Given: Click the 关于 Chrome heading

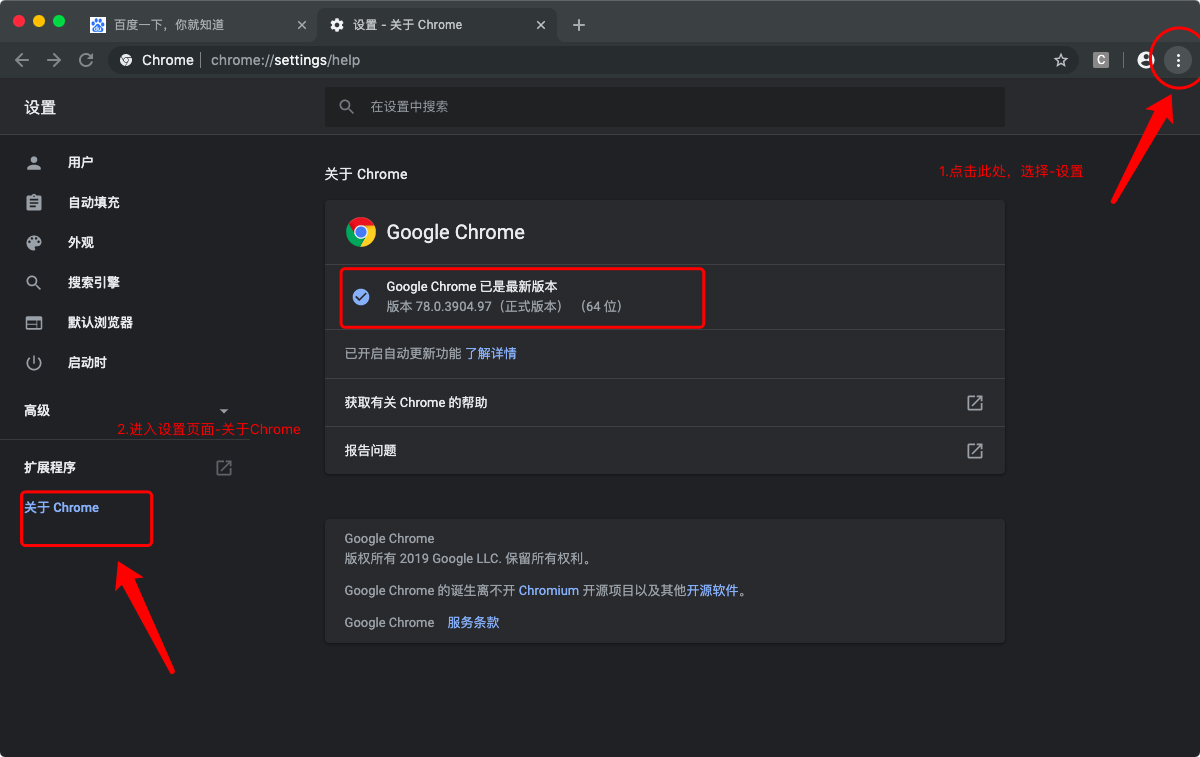Looking at the screenshot, I should (x=366, y=174).
